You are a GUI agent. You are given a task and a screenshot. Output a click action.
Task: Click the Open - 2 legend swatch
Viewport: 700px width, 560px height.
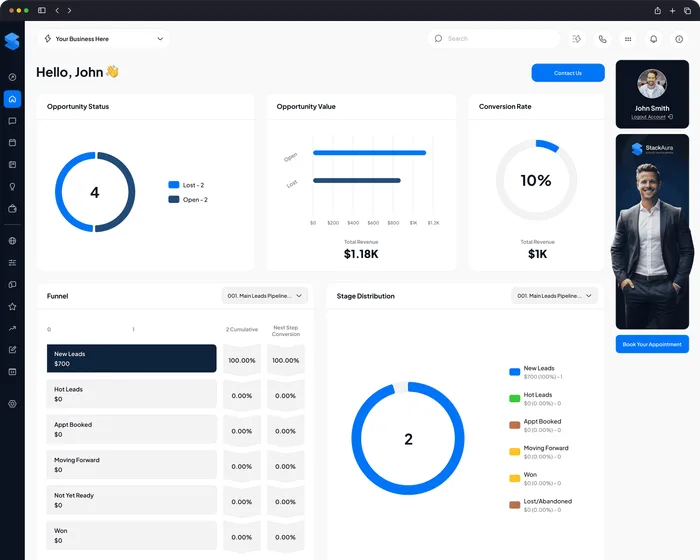(174, 199)
